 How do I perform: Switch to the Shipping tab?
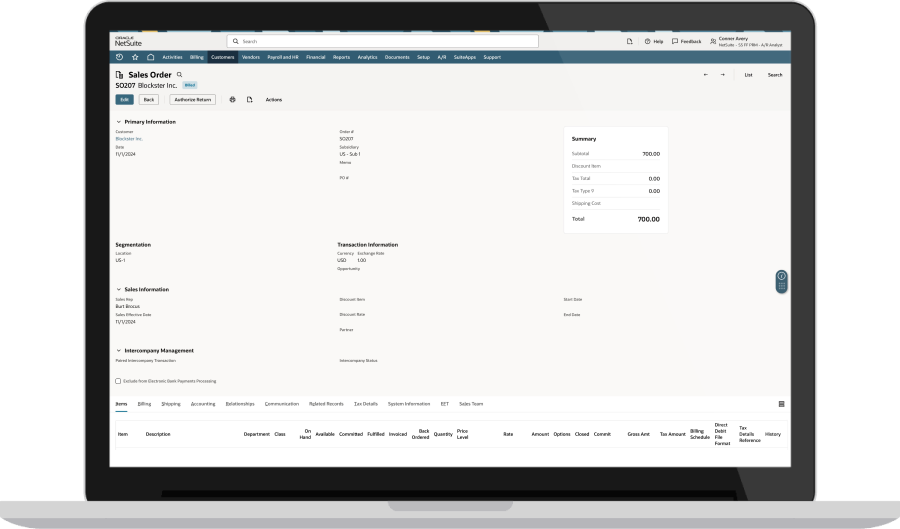171,404
